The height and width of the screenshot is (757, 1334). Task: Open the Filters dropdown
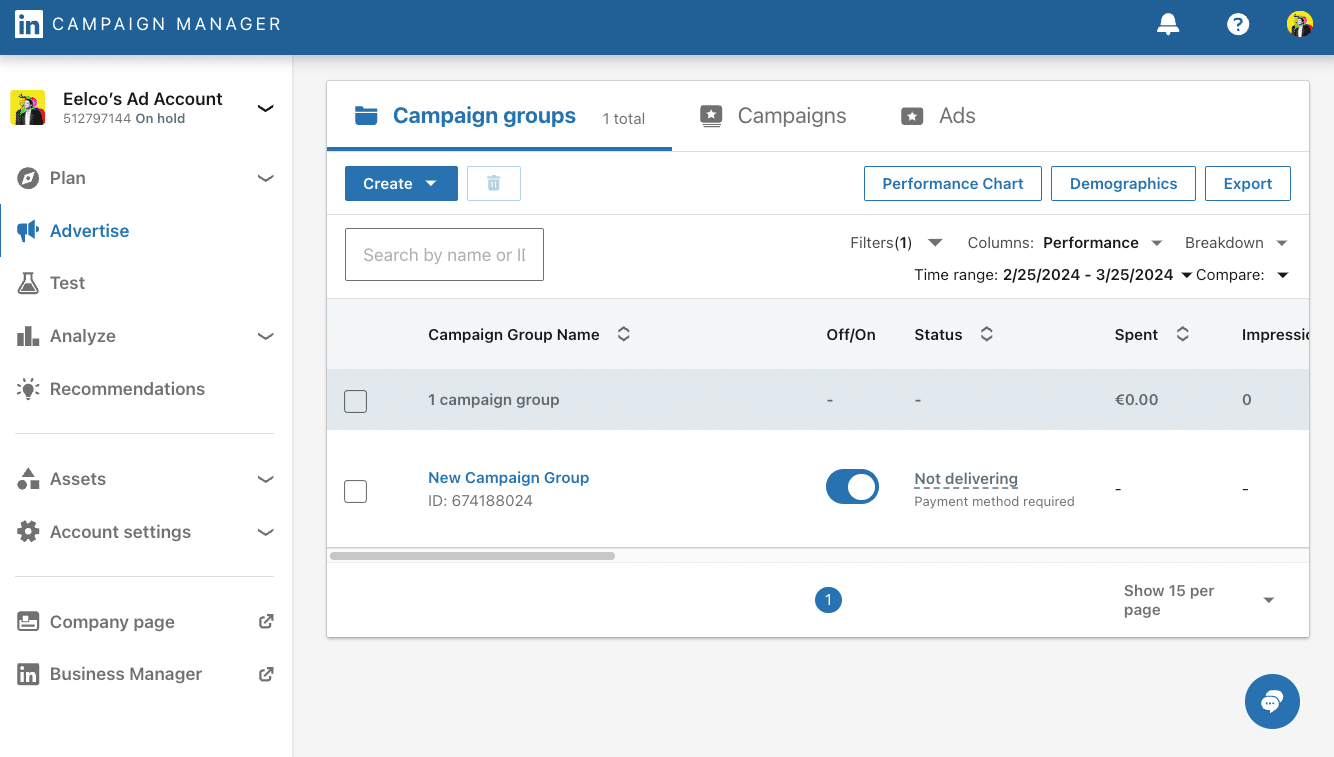pos(896,243)
